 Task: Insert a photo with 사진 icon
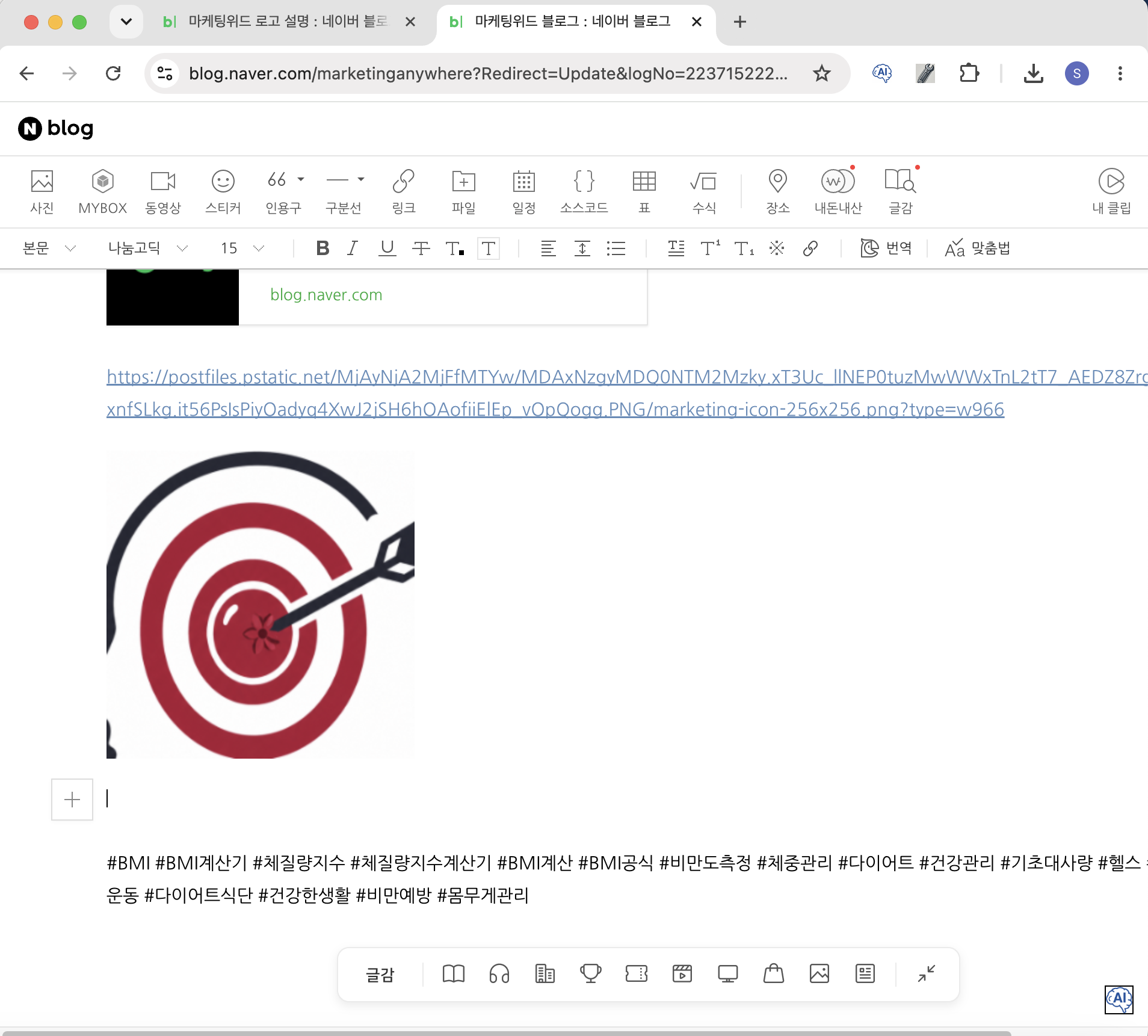(42, 191)
